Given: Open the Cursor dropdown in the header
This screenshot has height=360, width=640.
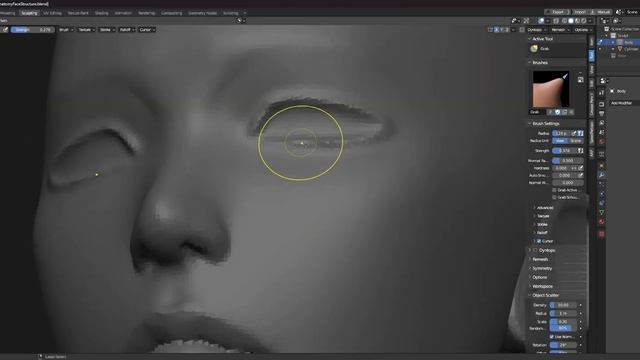Looking at the screenshot, I should pyautogui.click(x=147, y=30).
